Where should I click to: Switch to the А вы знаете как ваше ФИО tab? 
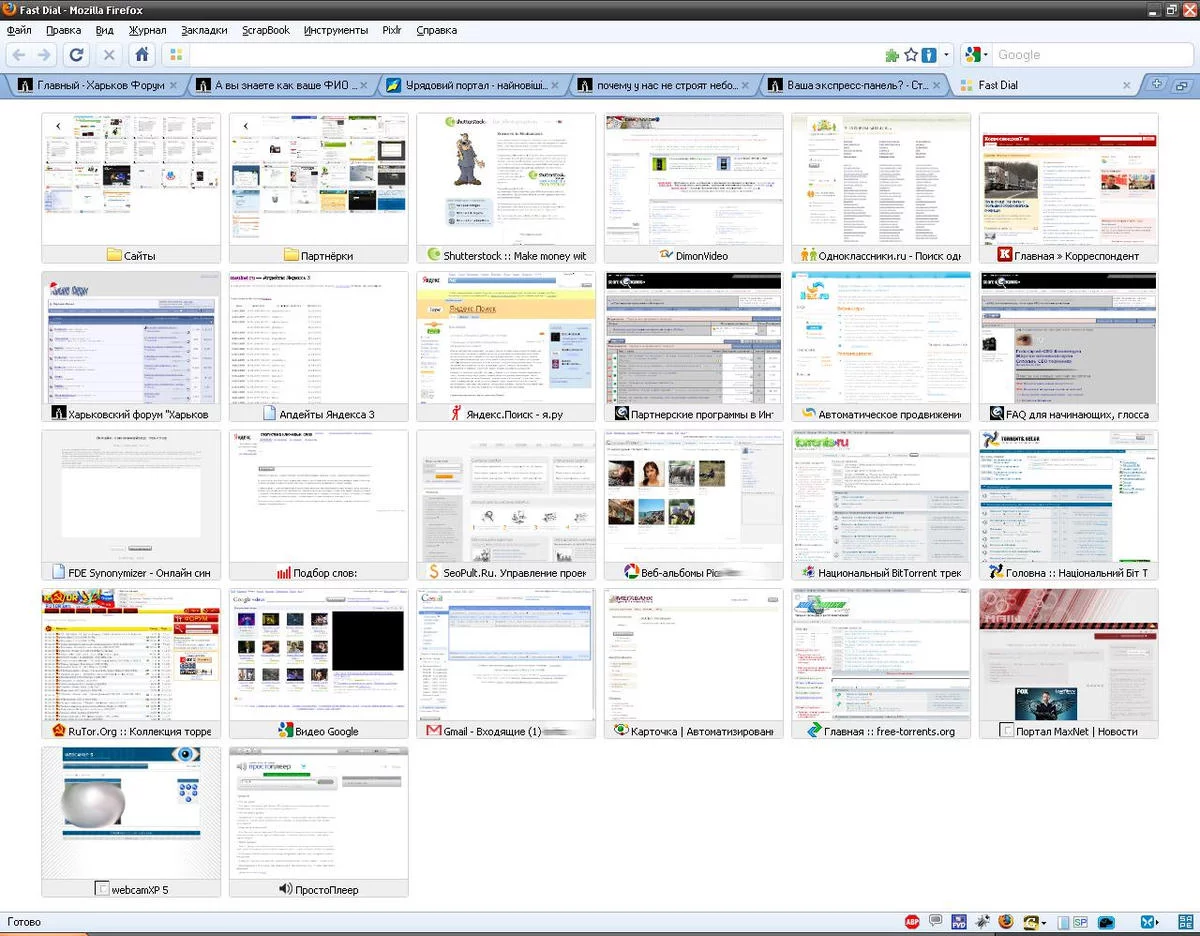point(280,85)
